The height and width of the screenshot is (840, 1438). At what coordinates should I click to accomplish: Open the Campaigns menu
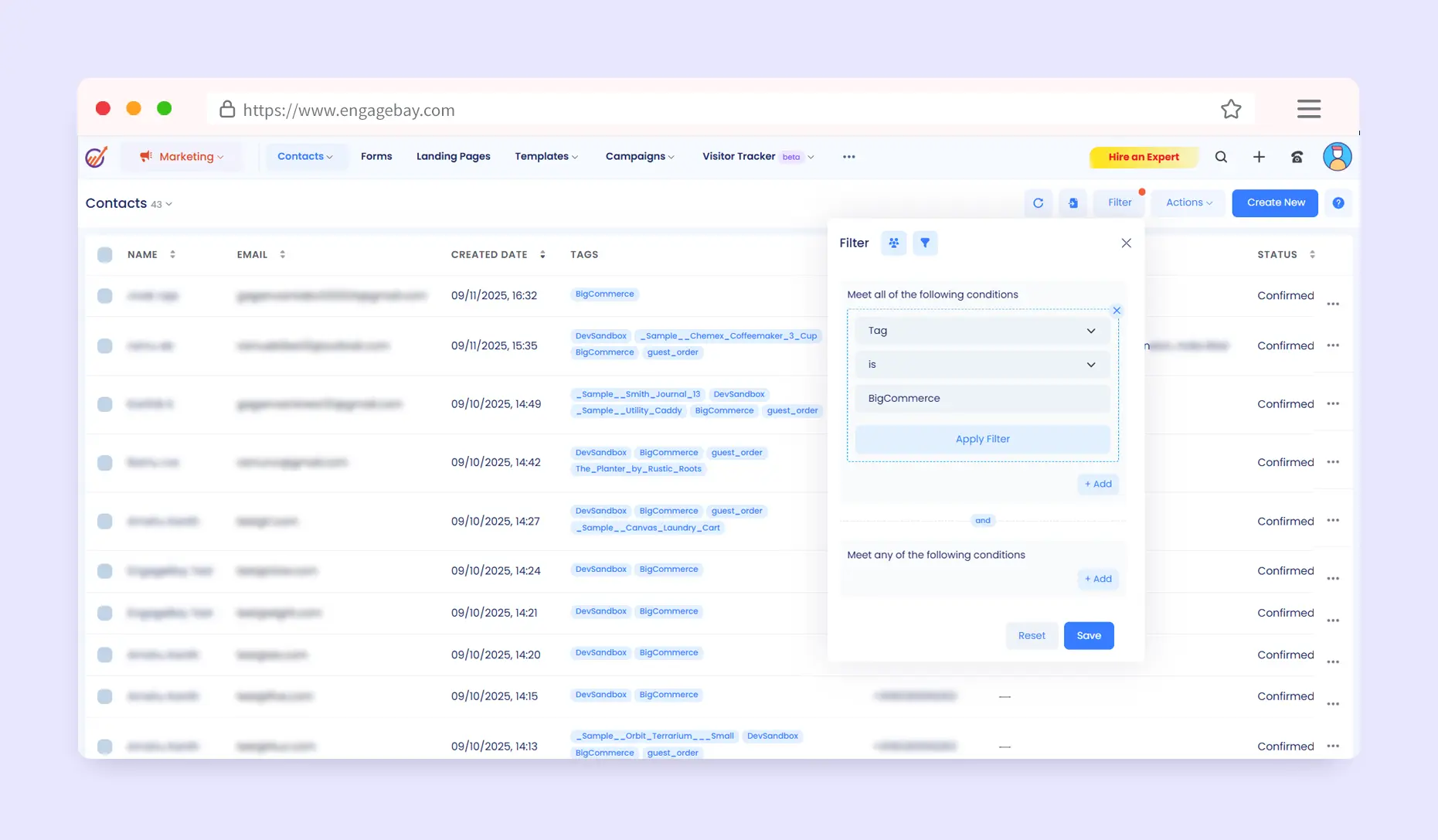tap(639, 157)
